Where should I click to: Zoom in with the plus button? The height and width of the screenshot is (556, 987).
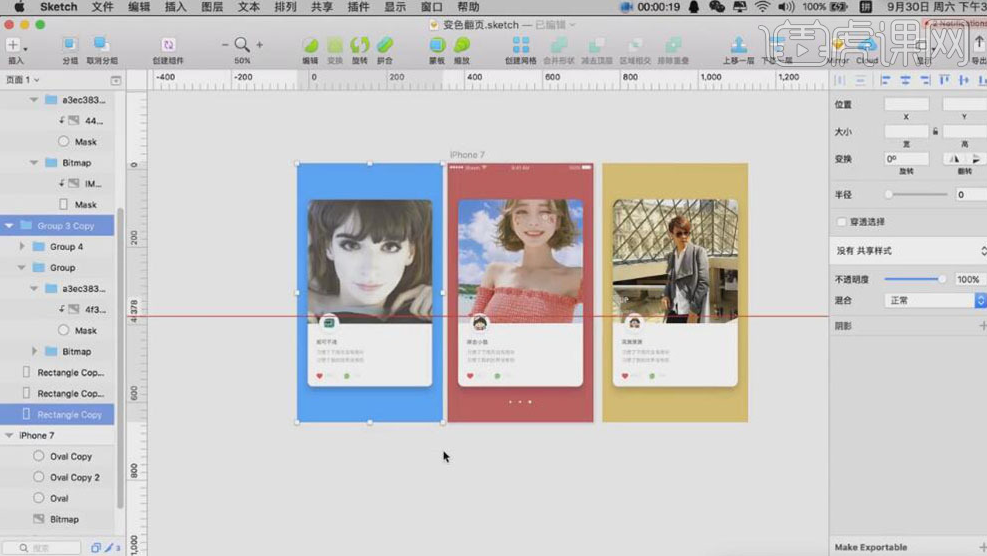259,45
